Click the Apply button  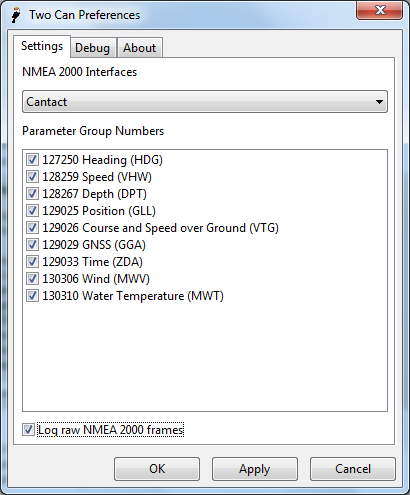point(255,469)
